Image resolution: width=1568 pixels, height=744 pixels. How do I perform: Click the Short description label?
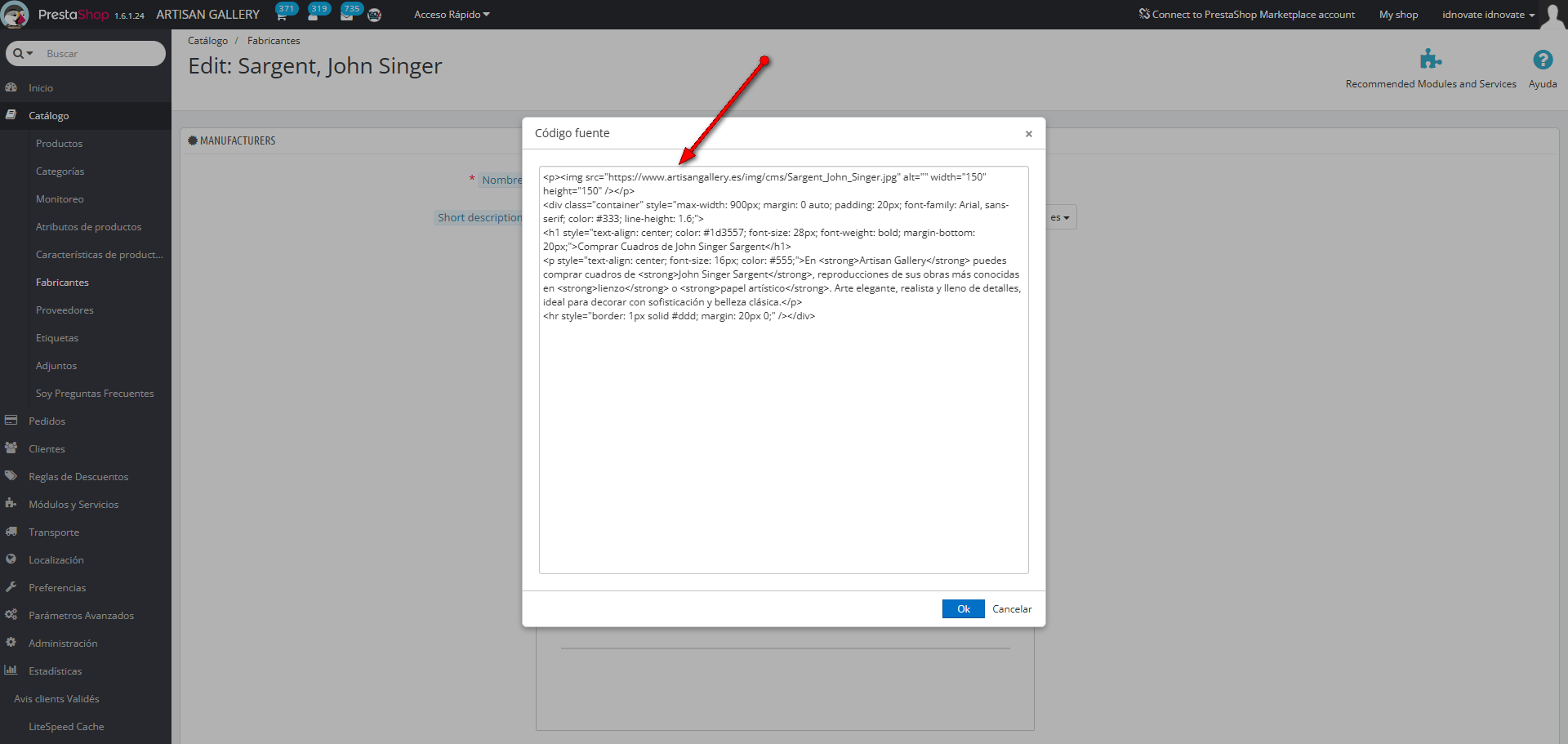point(479,217)
